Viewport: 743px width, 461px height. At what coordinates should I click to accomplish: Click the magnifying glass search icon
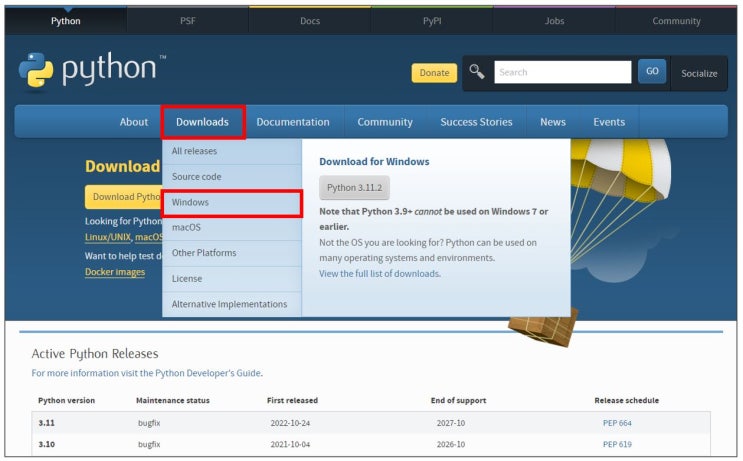click(477, 72)
